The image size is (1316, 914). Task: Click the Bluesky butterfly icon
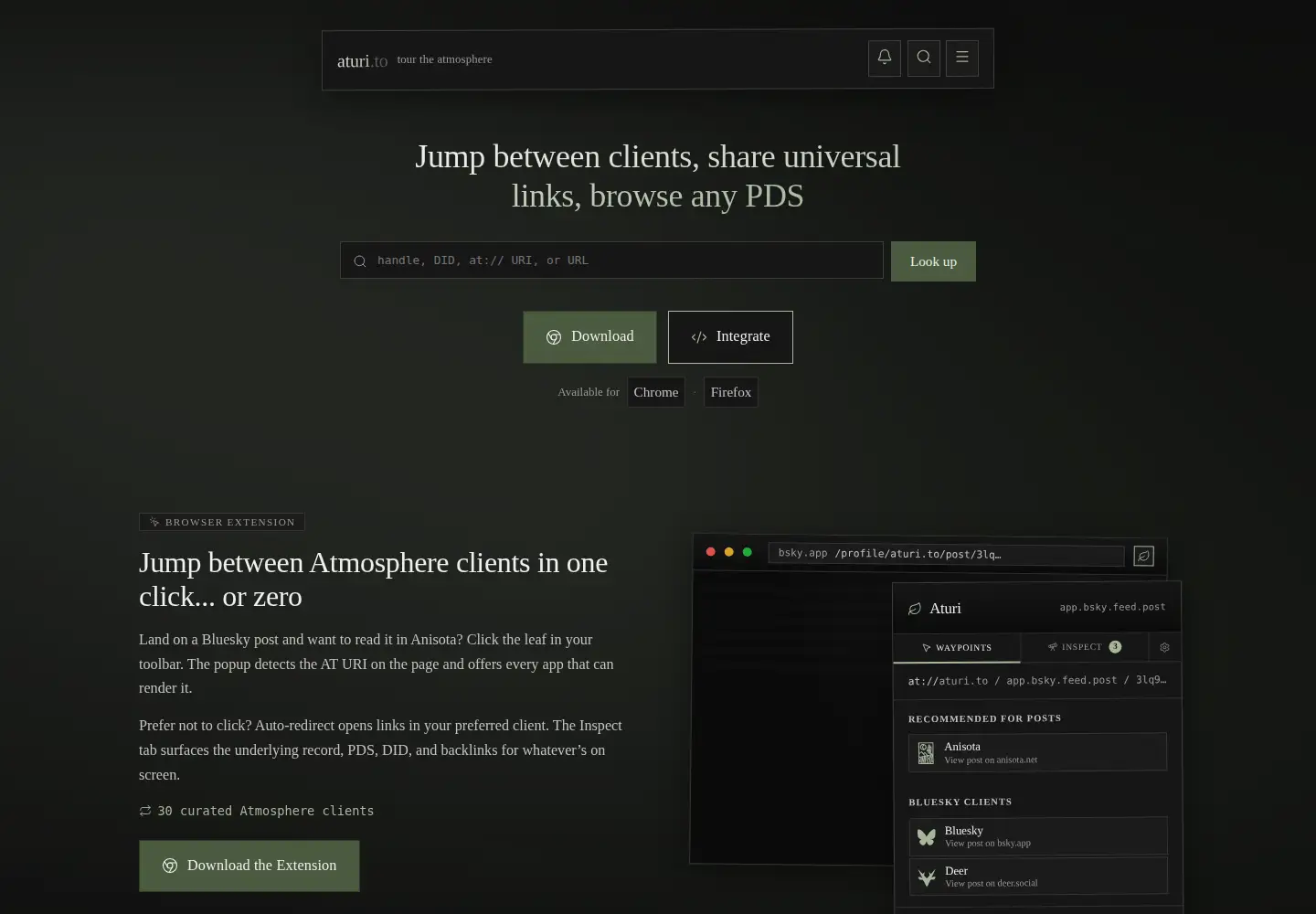pos(926,836)
